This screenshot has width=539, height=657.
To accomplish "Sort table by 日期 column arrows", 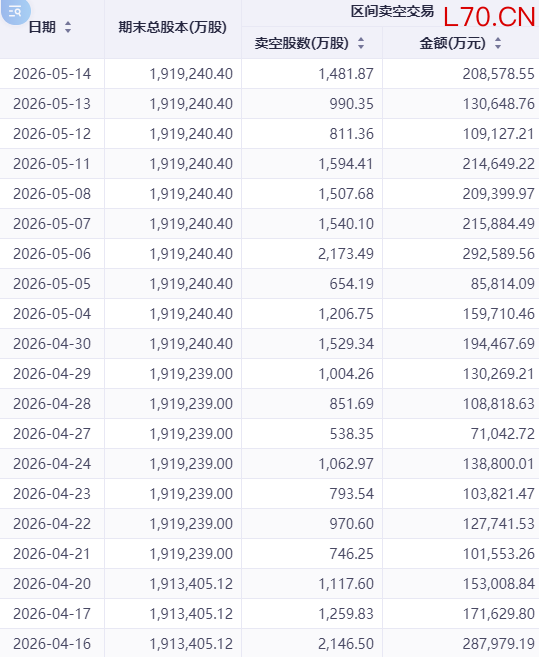I will [68, 27].
